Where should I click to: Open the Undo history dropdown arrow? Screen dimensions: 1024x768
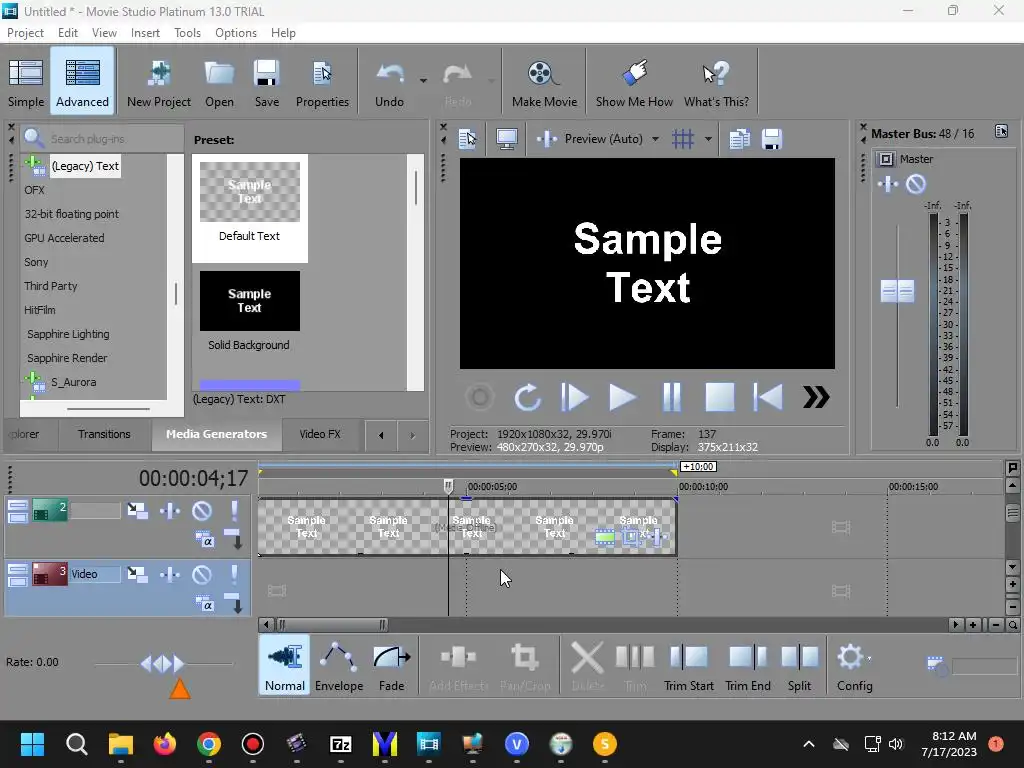[423, 81]
